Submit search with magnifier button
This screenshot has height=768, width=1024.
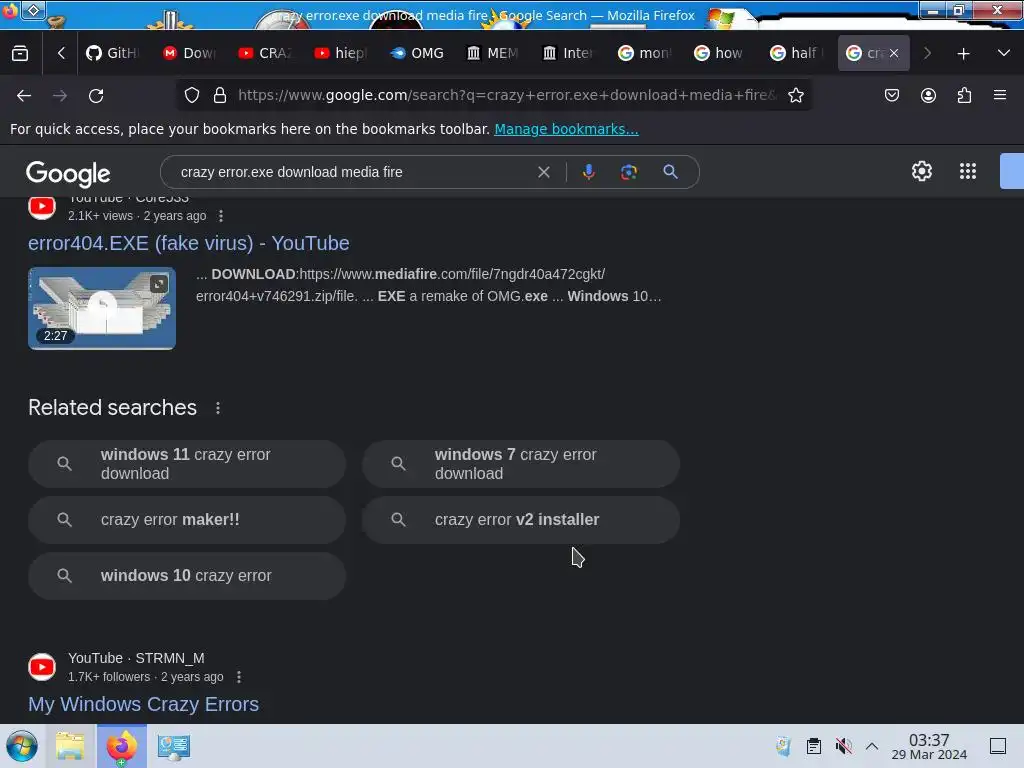click(x=670, y=172)
